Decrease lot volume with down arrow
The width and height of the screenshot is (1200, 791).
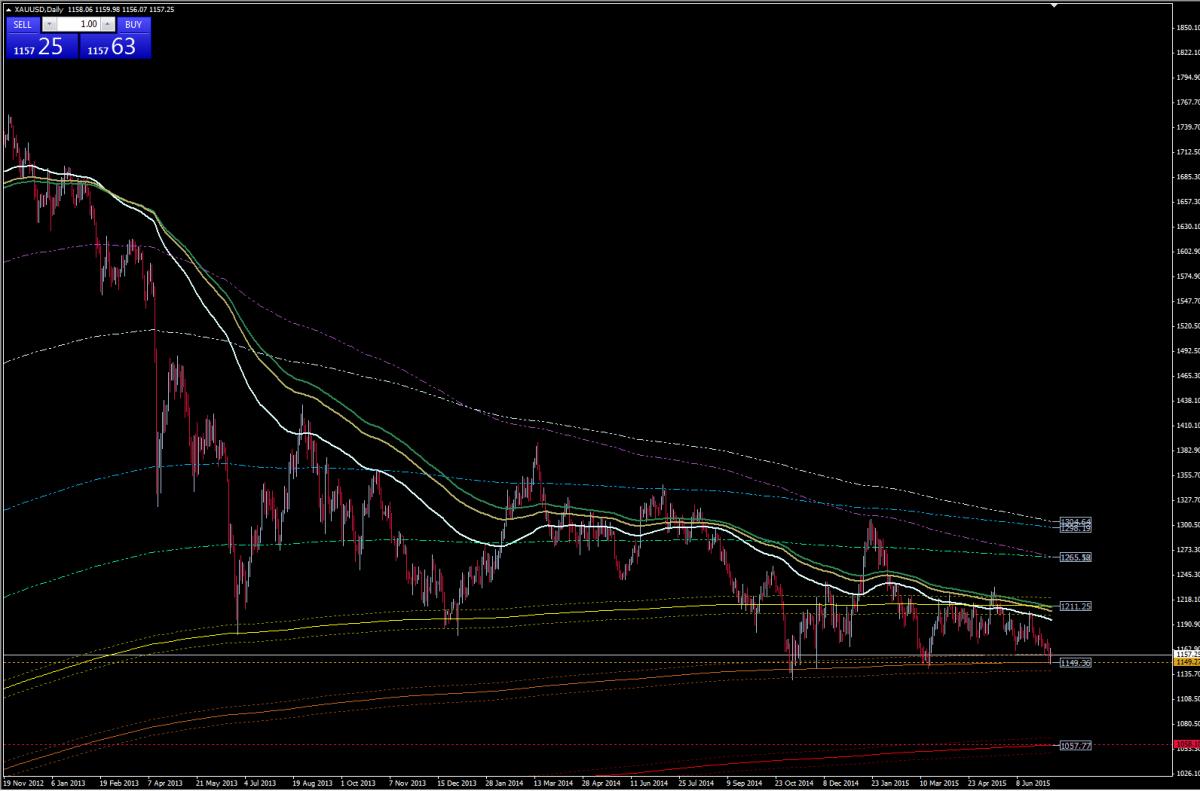tap(50, 23)
